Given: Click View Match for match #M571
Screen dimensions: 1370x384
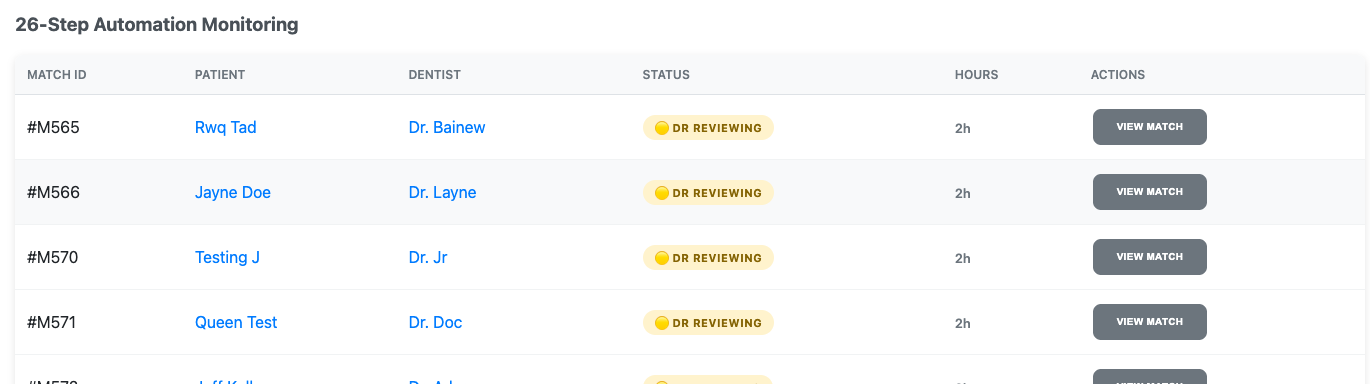Looking at the screenshot, I should (1149, 322).
